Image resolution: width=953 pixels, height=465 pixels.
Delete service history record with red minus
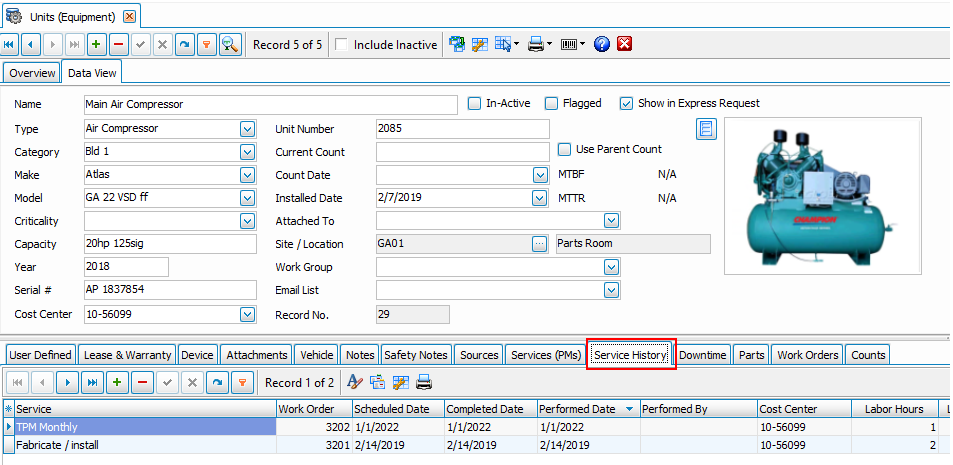click(x=142, y=382)
